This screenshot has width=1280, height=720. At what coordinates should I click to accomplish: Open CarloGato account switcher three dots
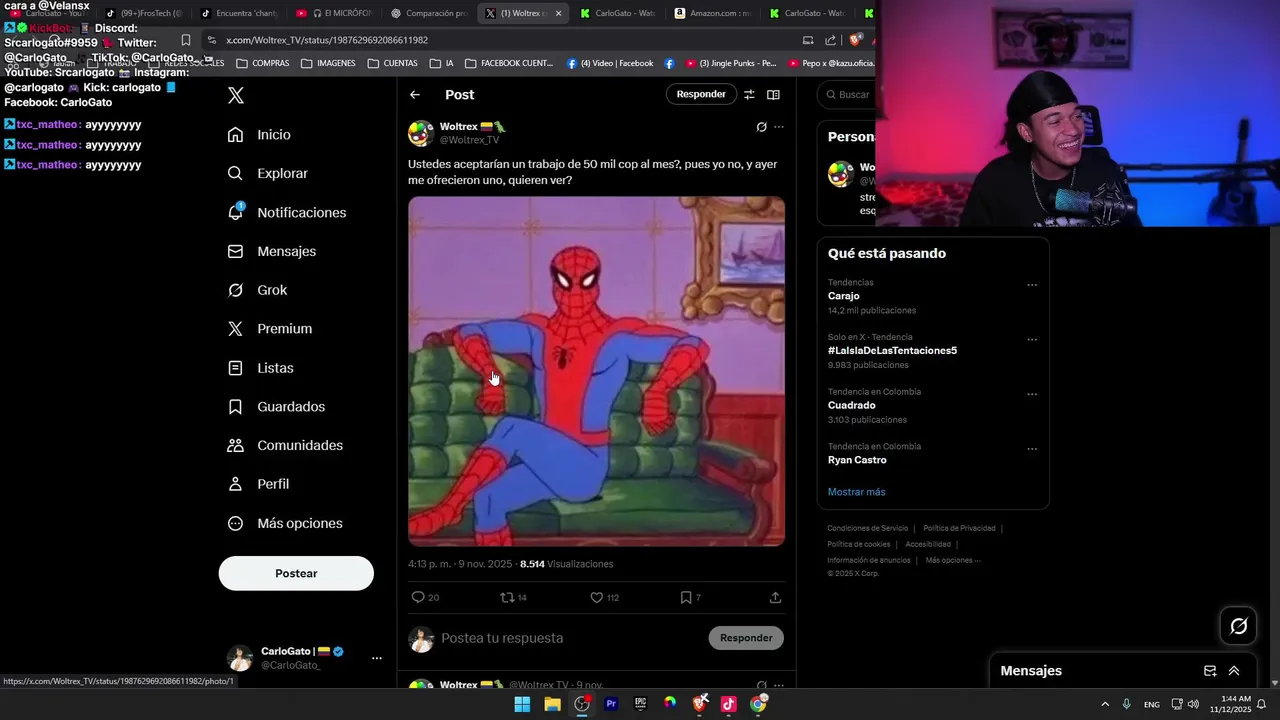tap(377, 658)
